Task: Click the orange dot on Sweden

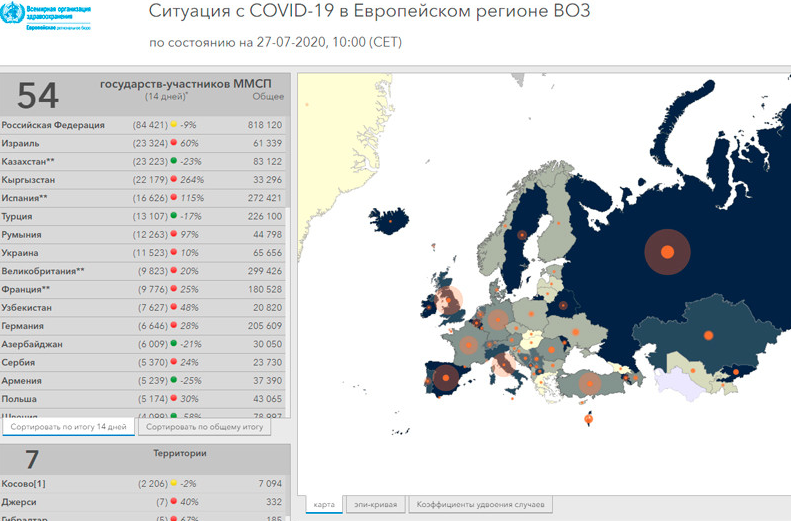Action: coord(522,237)
